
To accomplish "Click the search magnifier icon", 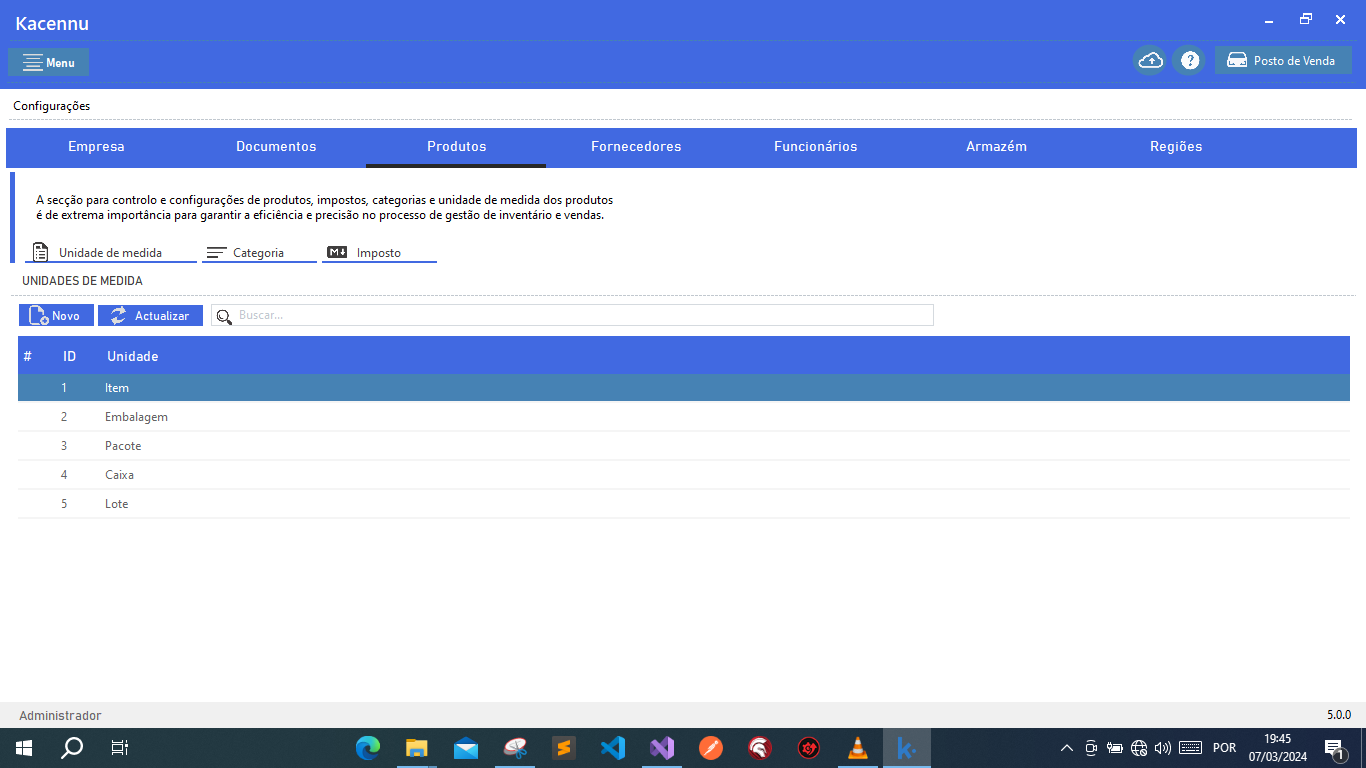I will tap(224, 316).
